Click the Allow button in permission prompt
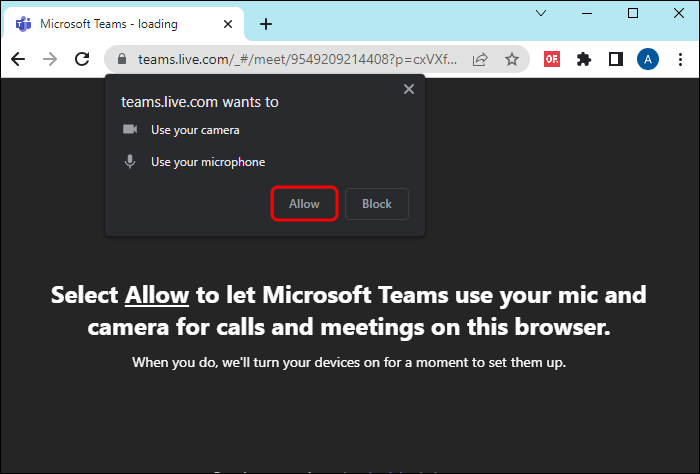700x474 pixels. [x=304, y=204]
